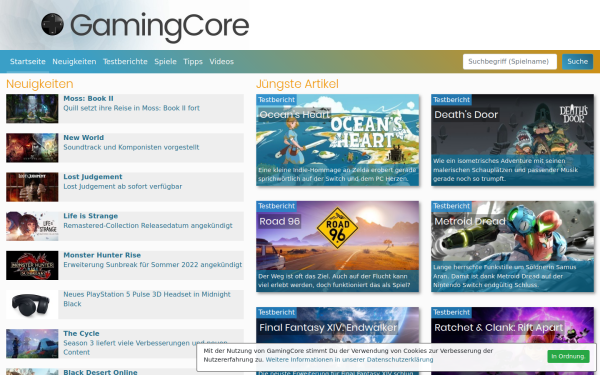Image resolution: width=600 pixels, height=375 pixels.
Task: Click the Neuigkeiten section heading
Action: (x=40, y=84)
